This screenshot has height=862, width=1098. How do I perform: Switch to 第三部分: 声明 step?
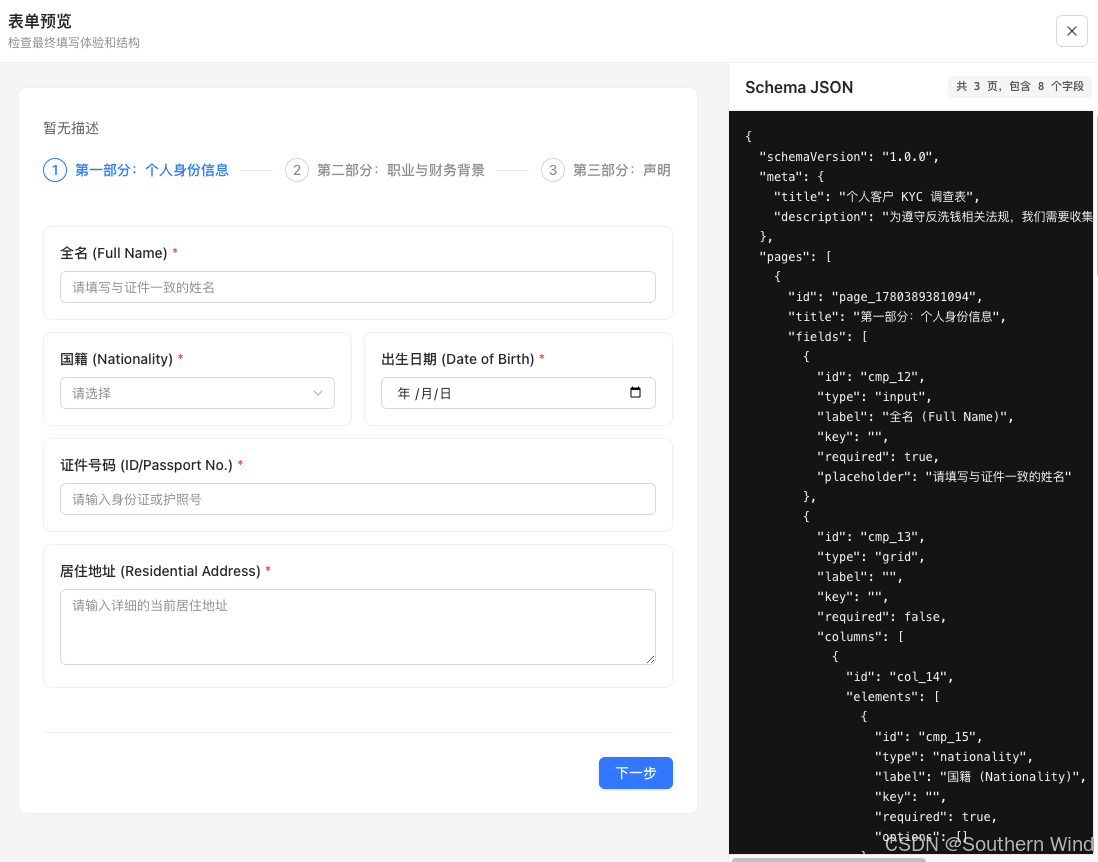tap(622, 170)
